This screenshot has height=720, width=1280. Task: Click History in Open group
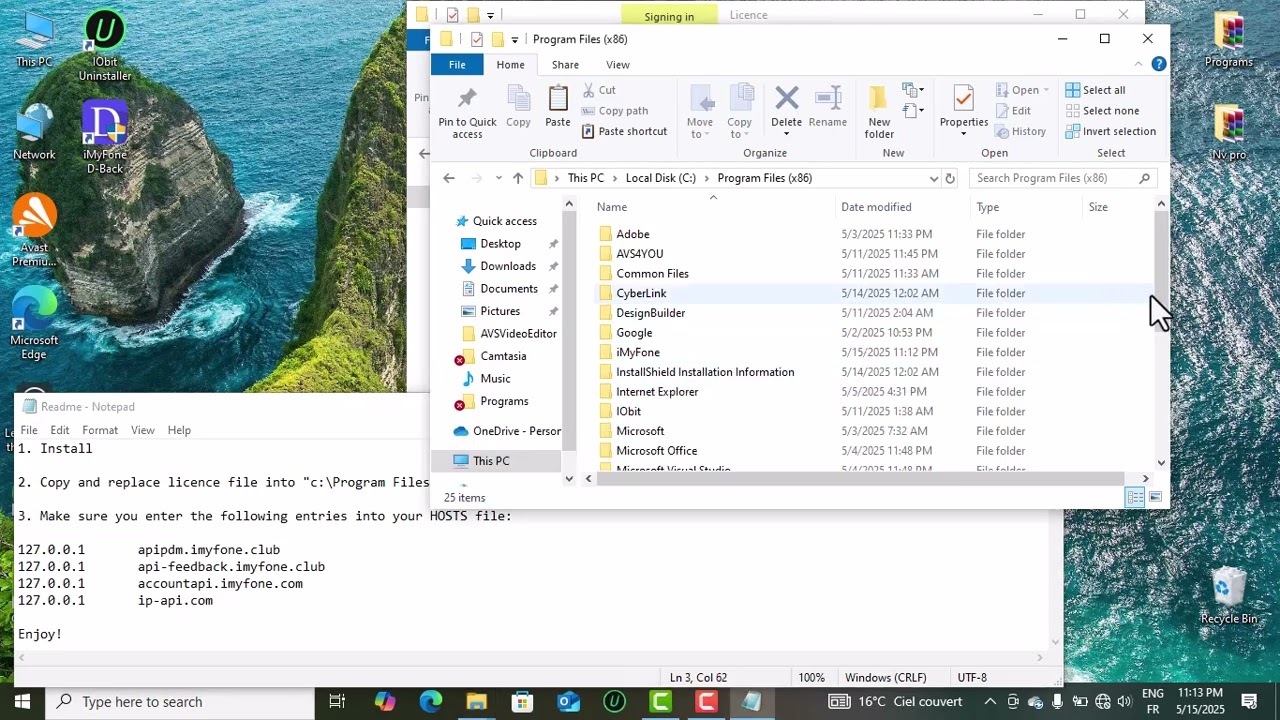[x=1020, y=131]
